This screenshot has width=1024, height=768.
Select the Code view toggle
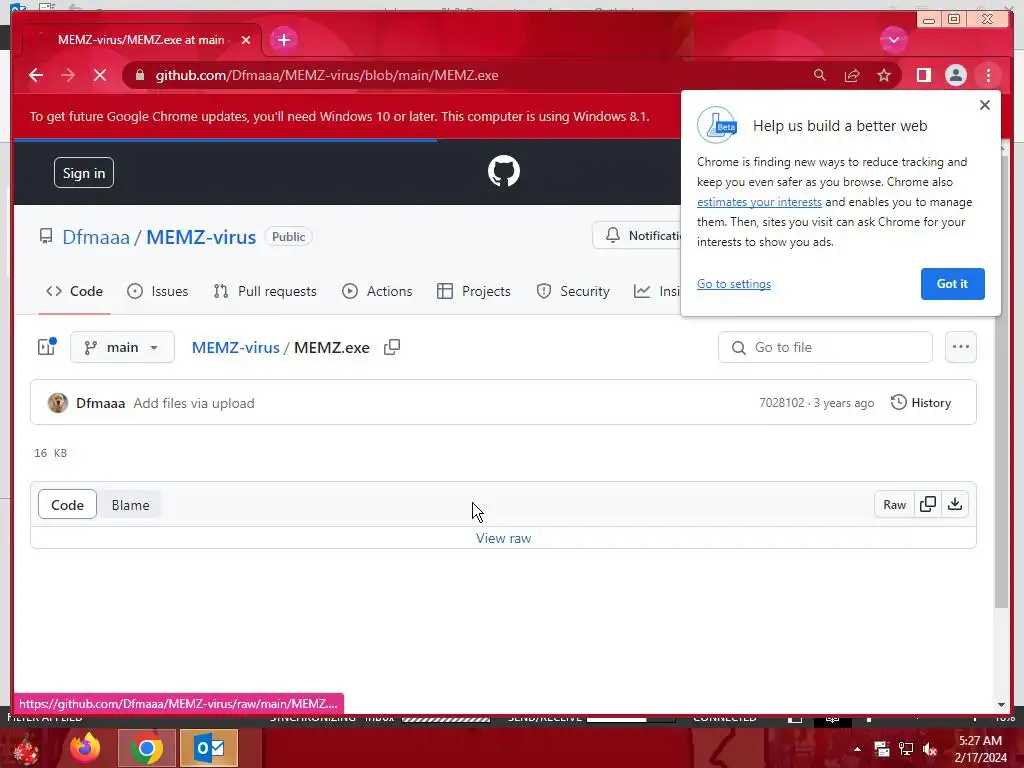(67, 505)
